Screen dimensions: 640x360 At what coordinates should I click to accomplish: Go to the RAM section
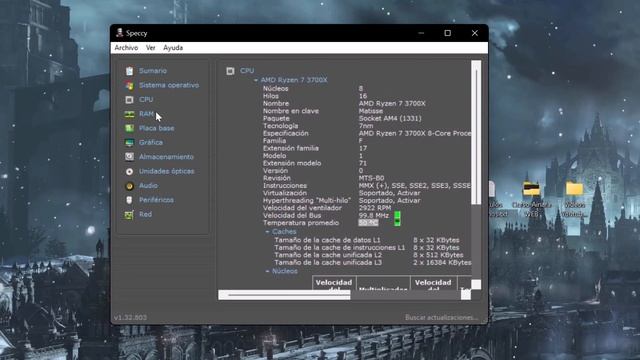click(147, 113)
